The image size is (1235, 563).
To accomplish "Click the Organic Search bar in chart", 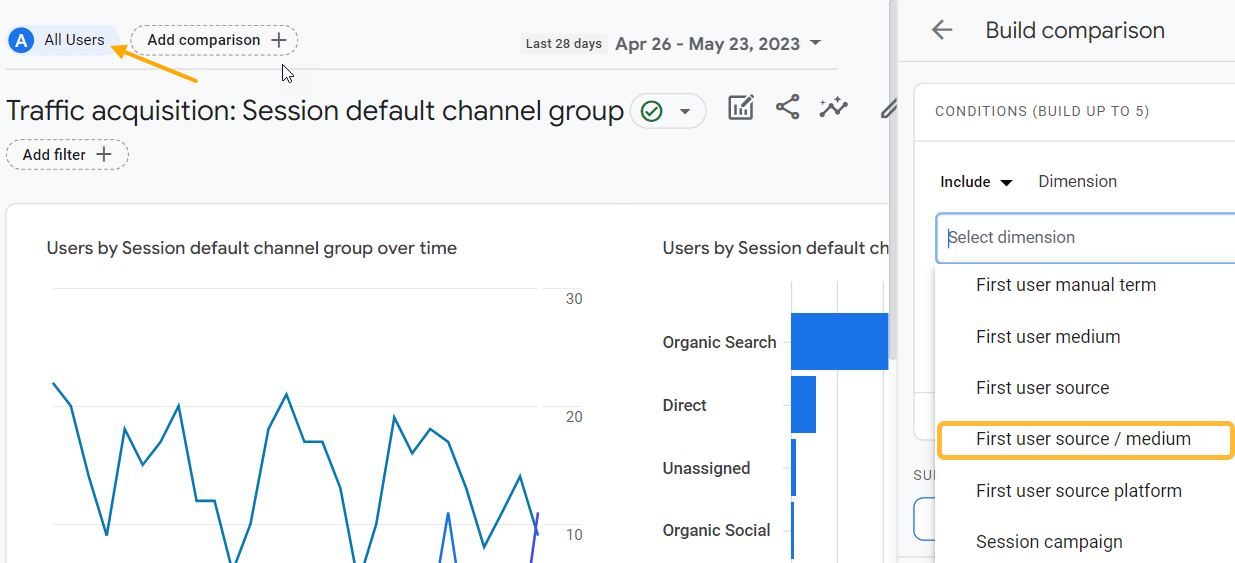I will coord(839,342).
